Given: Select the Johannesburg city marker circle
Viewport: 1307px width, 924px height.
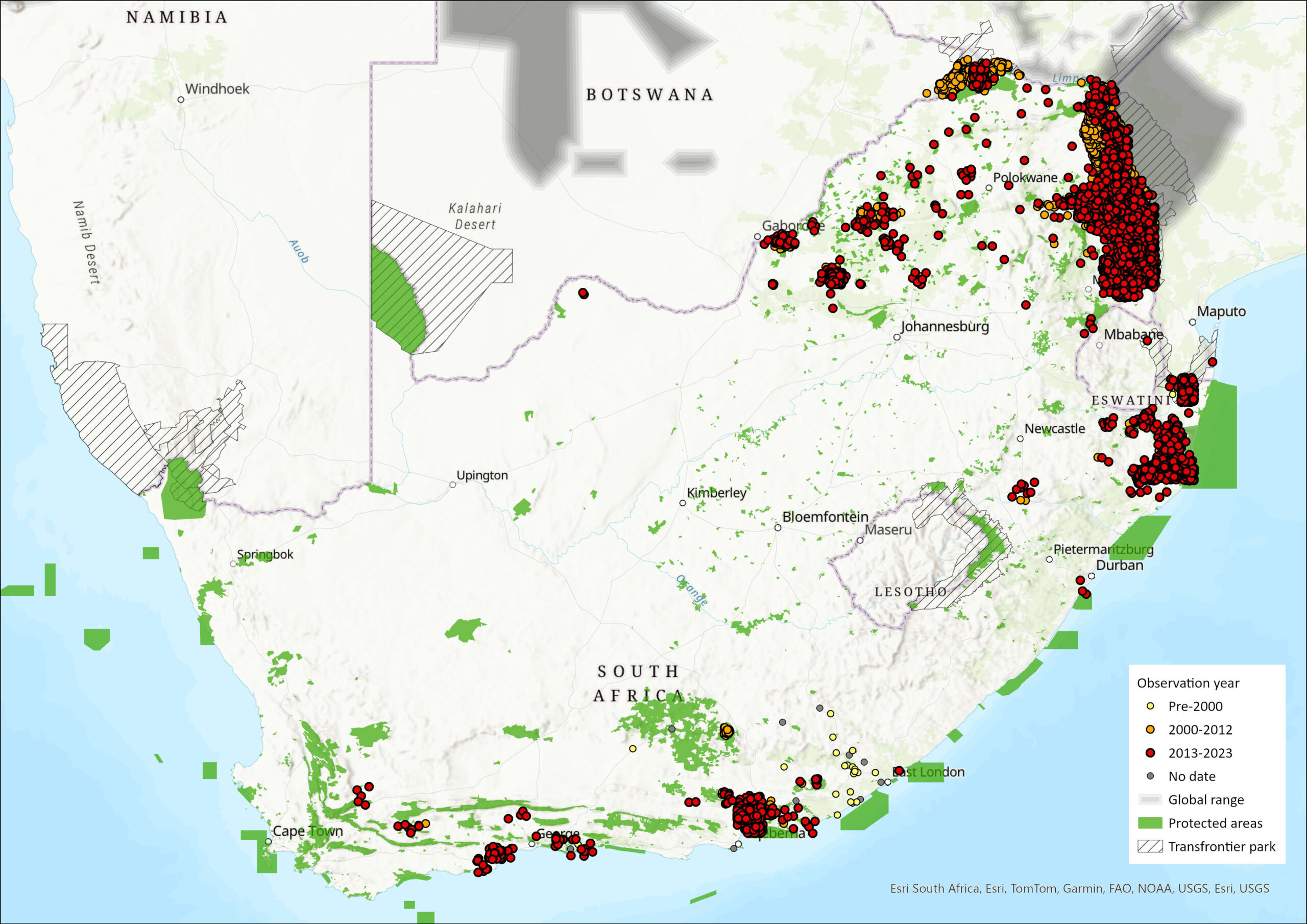Looking at the screenshot, I should tap(897, 337).
